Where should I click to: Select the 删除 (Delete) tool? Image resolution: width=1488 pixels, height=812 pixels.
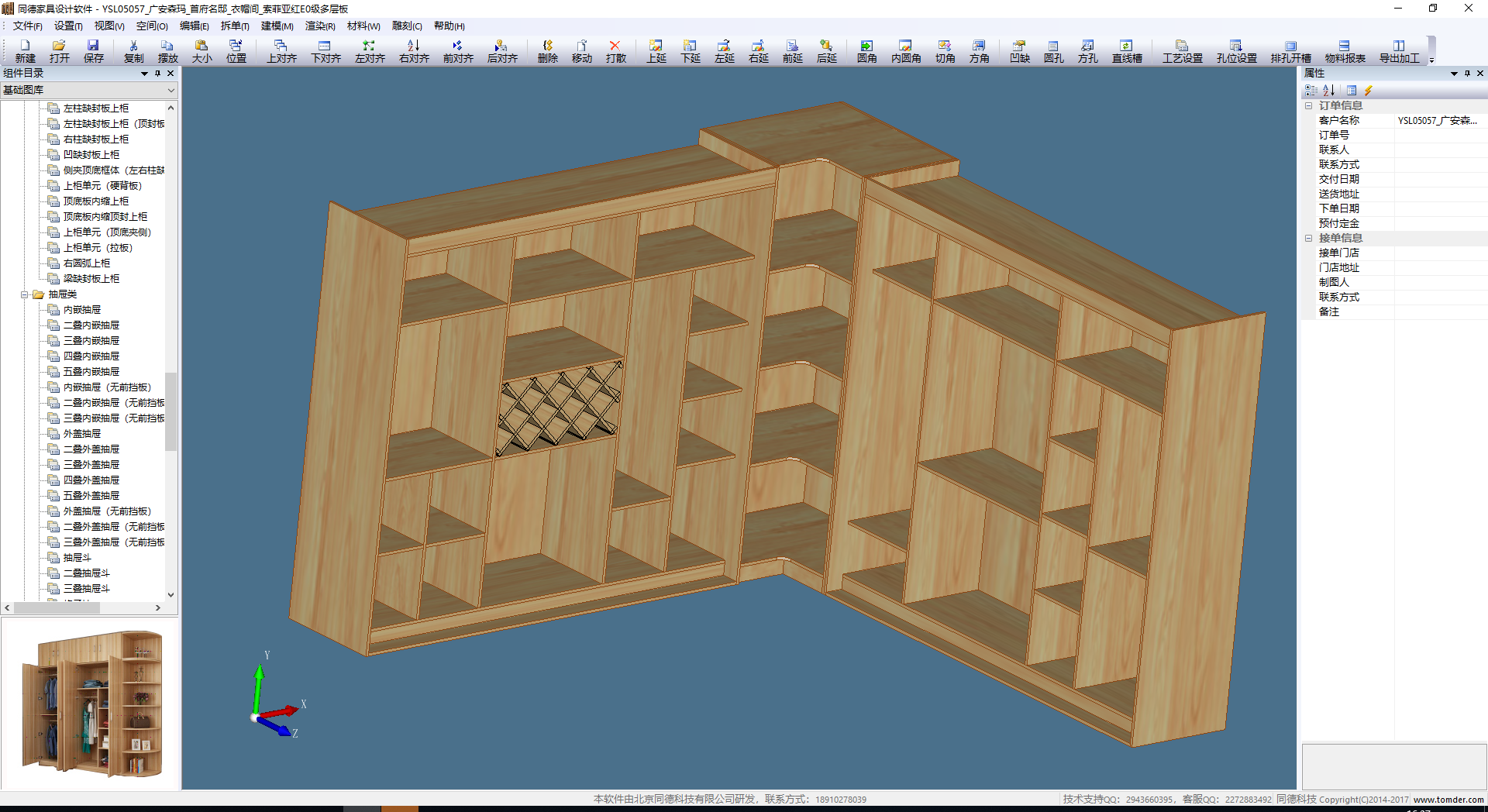coord(547,51)
